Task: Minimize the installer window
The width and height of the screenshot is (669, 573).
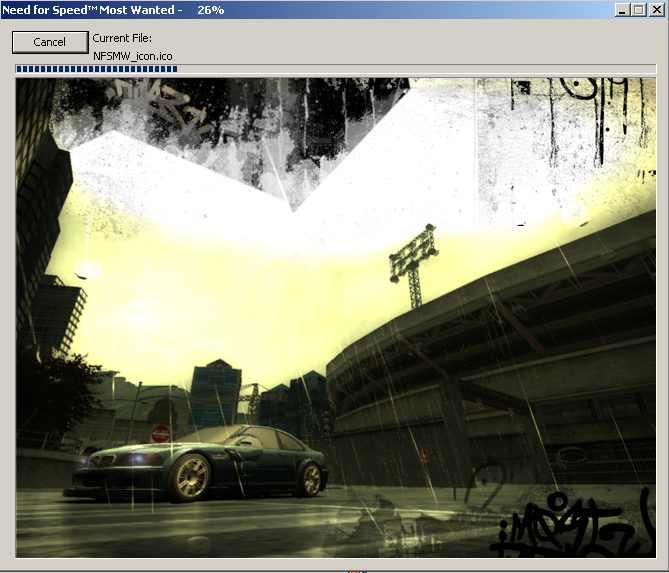Action: (622, 10)
